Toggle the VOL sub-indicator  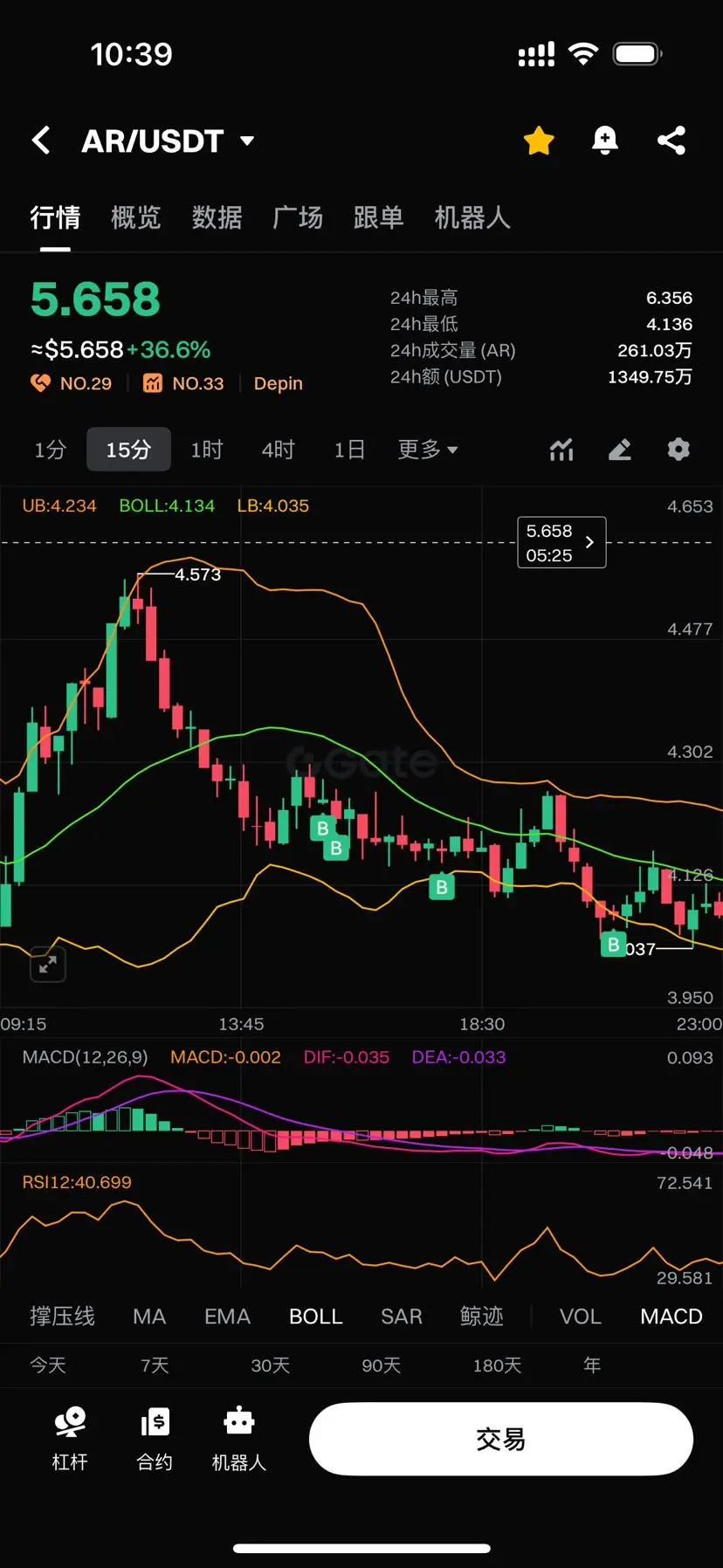[581, 1317]
